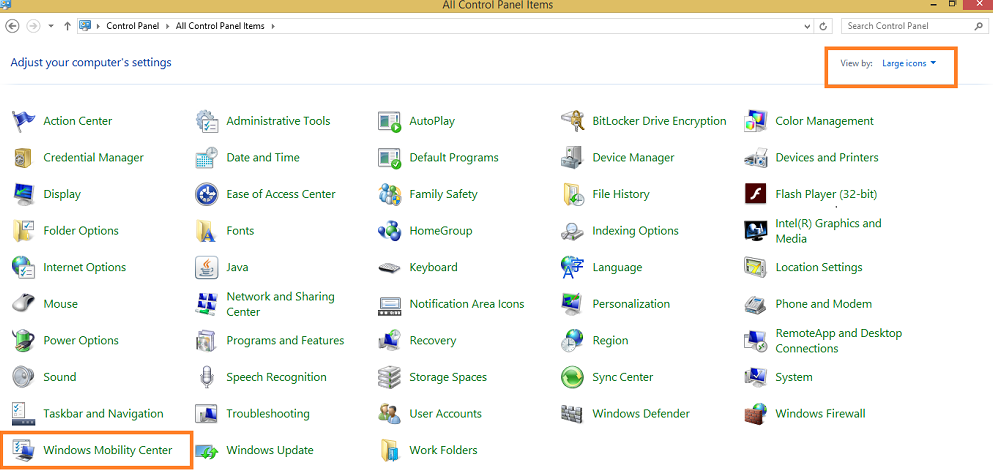Click the Default Programs icon
The height and width of the screenshot is (472, 993).
click(389, 158)
